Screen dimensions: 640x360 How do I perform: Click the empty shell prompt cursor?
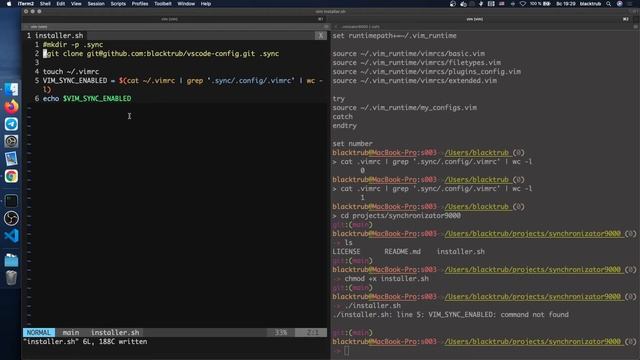tap(347, 350)
